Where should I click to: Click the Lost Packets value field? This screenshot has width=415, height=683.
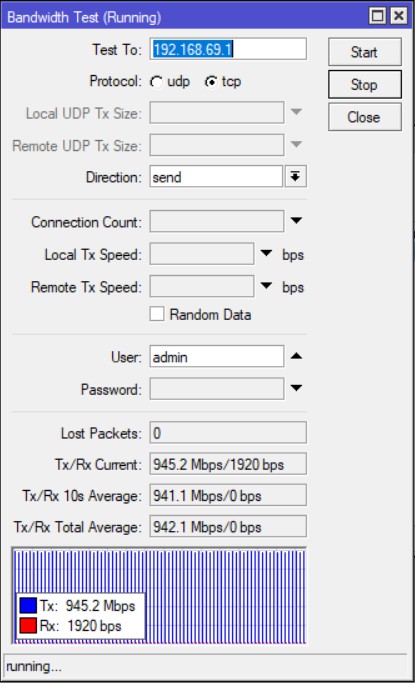pos(228,433)
